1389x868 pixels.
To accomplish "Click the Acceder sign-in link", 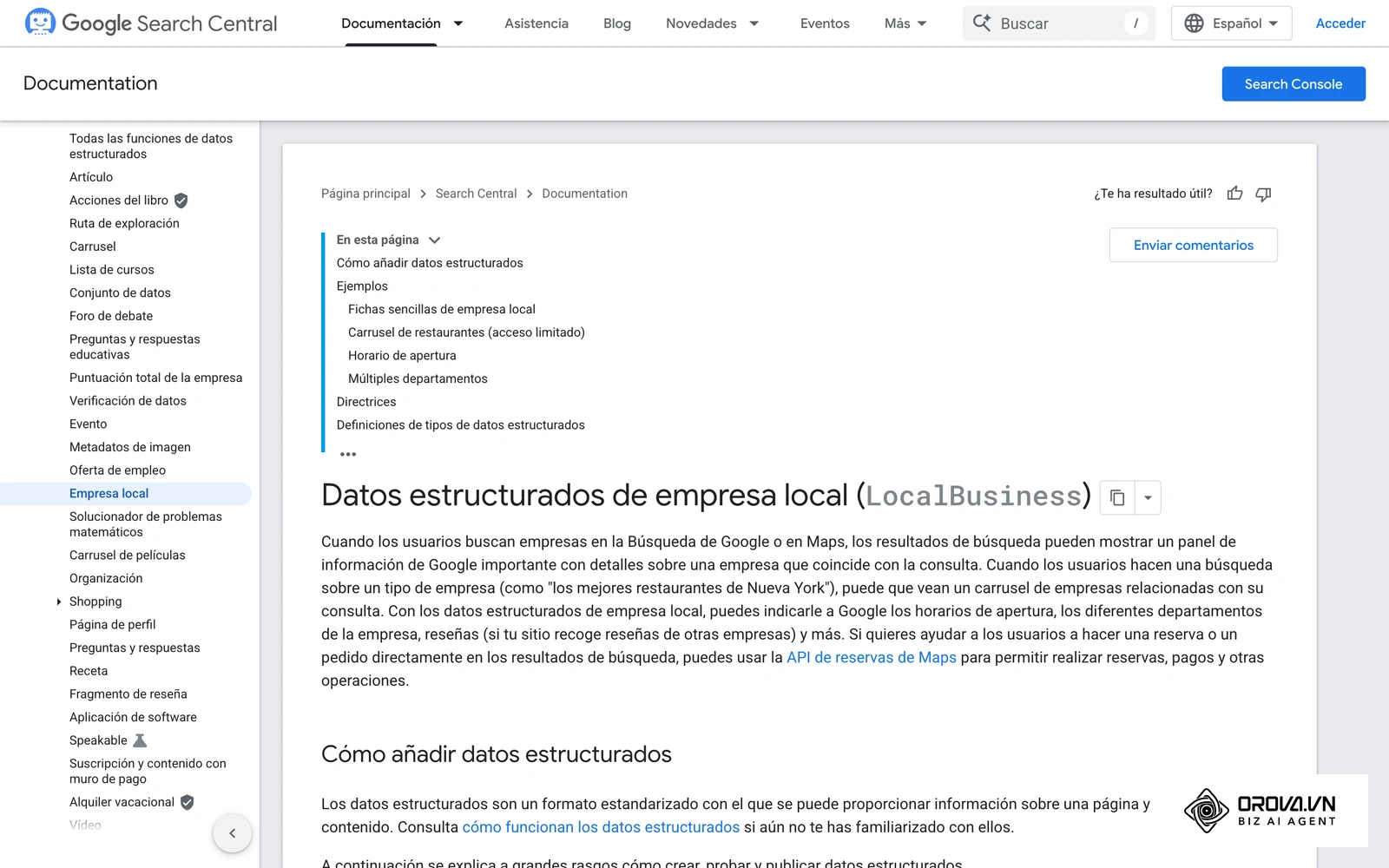I will (1340, 23).
